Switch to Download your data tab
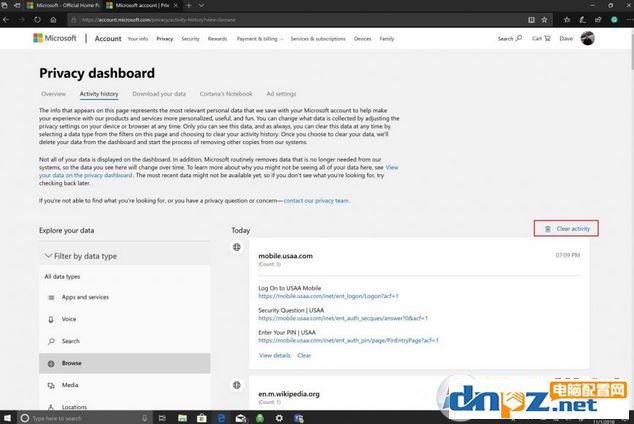This screenshot has height=424, width=634. [159, 94]
